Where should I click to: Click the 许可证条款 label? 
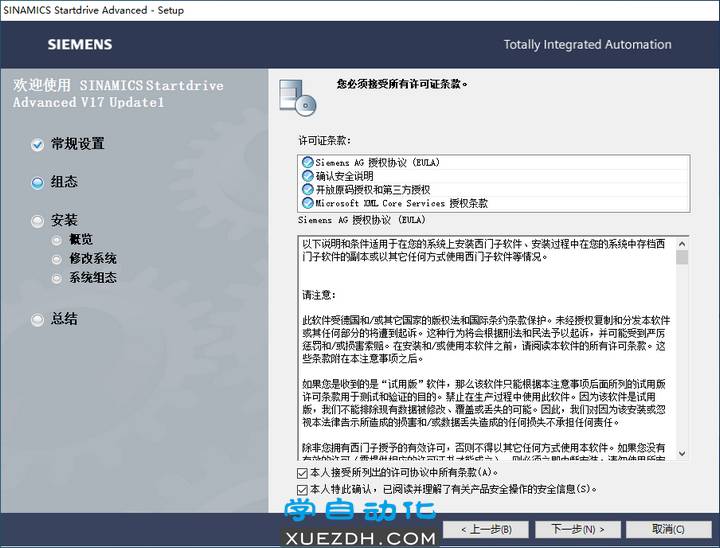[324, 141]
